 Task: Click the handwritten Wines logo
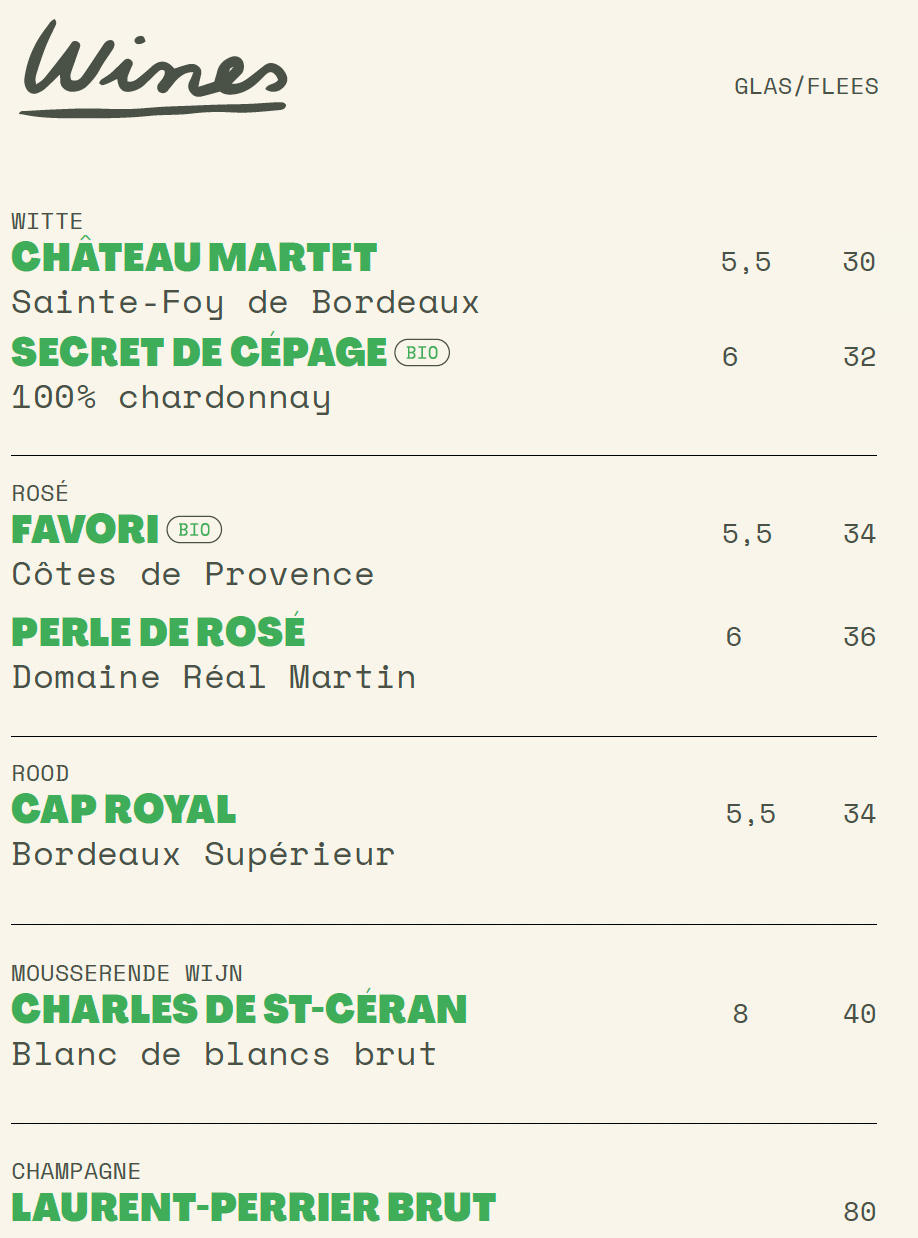(154, 69)
